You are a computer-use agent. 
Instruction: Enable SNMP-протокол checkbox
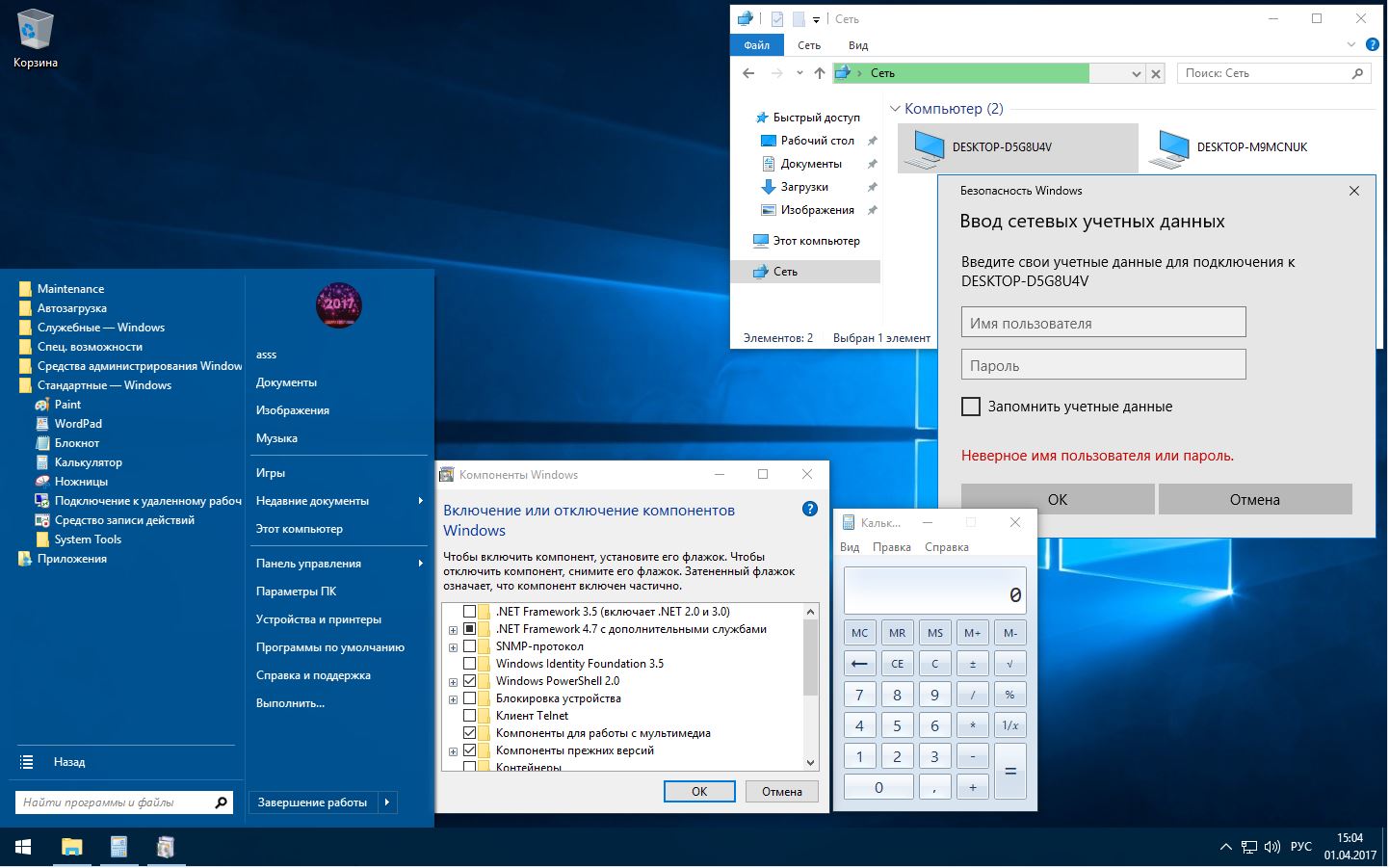(x=470, y=646)
